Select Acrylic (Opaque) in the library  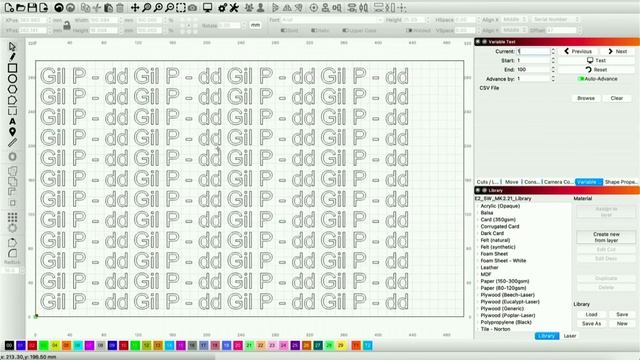[x=500, y=206]
